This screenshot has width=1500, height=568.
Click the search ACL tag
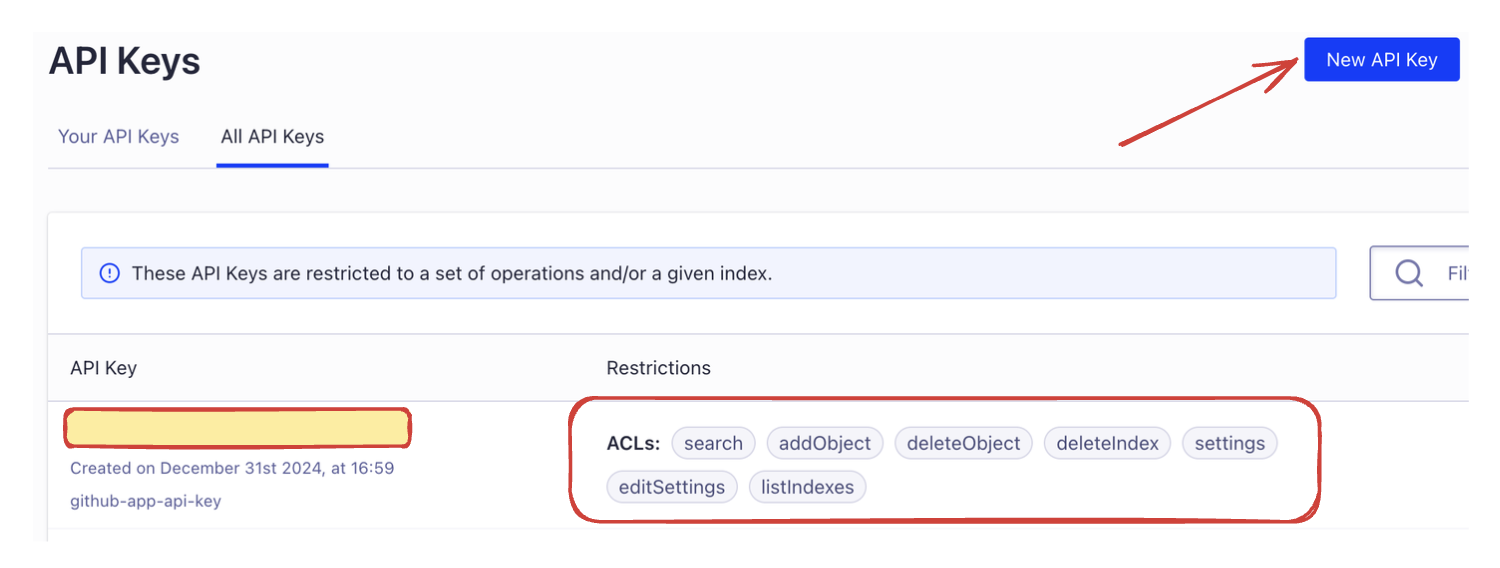click(713, 443)
